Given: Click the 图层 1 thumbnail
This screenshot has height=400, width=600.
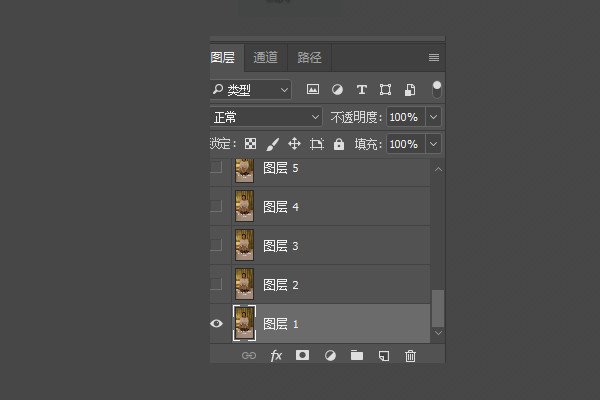Looking at the screenshot, I should click(x=245, y=323).
